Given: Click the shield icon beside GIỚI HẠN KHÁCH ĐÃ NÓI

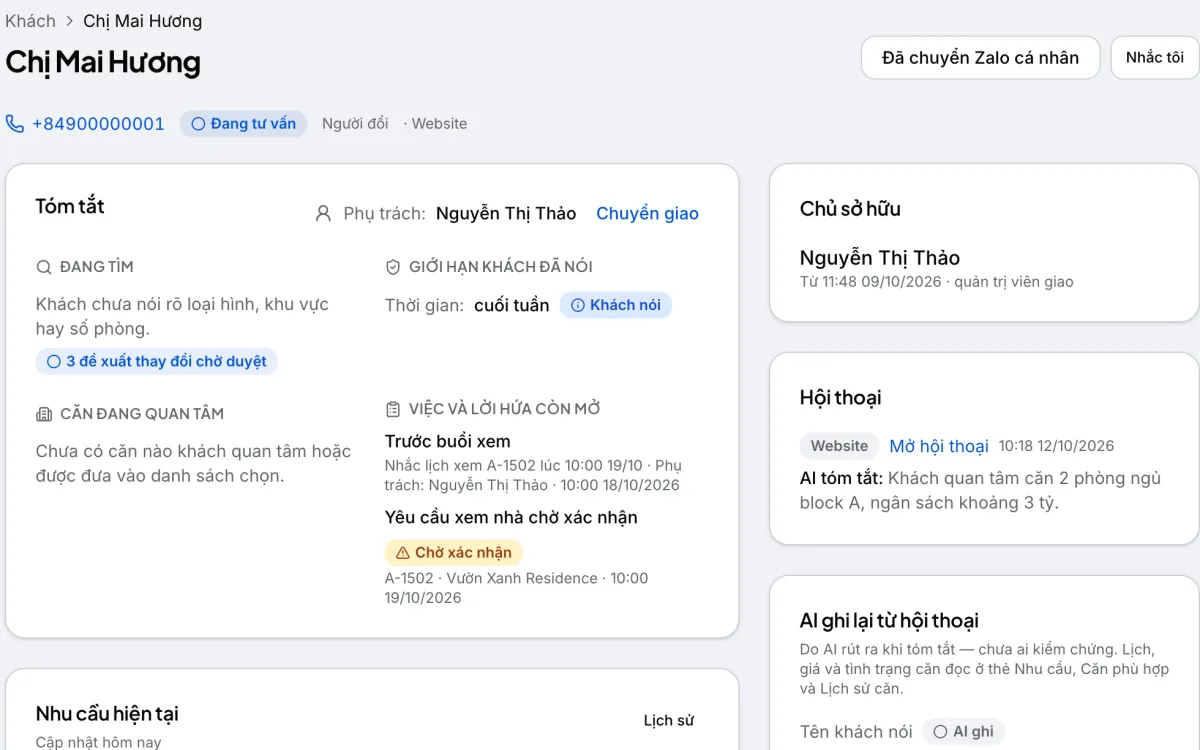Looking at the screenshot, I should tap(393, 267).
